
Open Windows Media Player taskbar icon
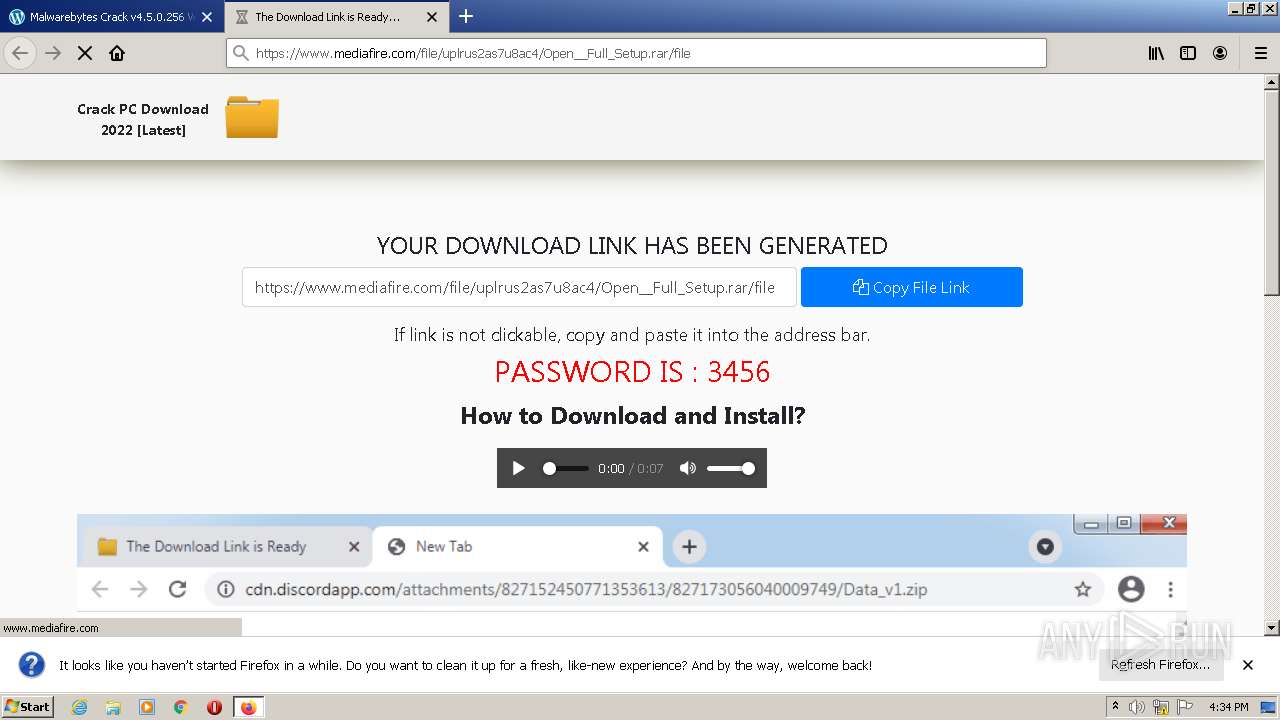(147, 707)
